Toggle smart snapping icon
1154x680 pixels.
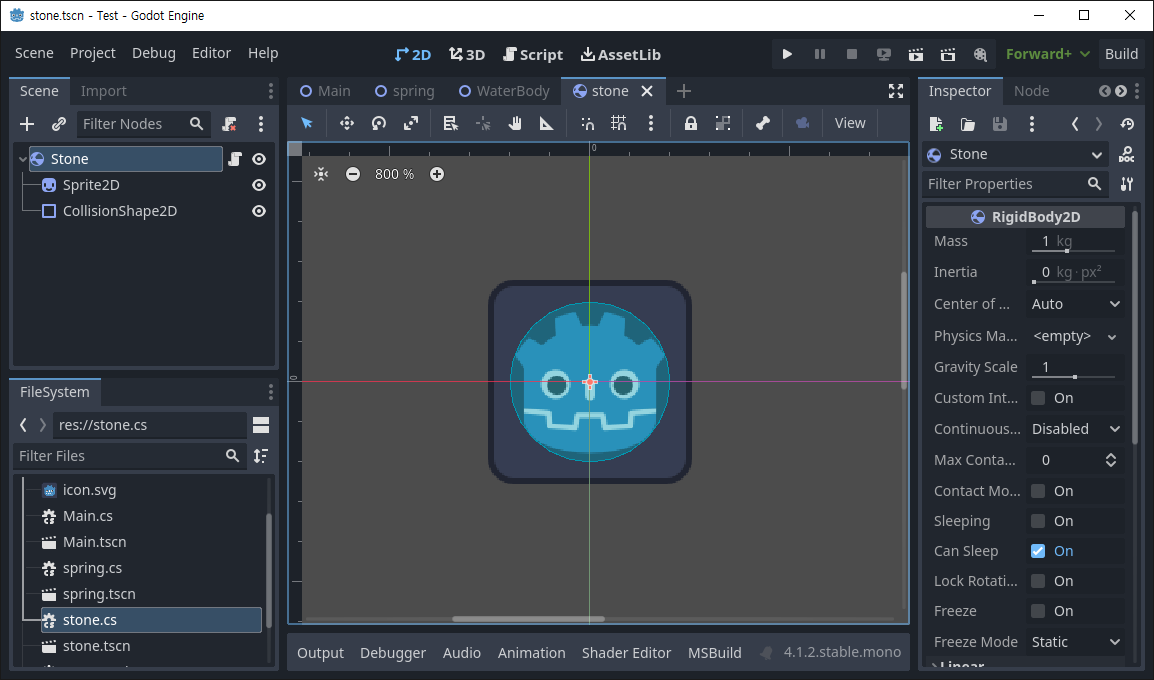point(587,123)
